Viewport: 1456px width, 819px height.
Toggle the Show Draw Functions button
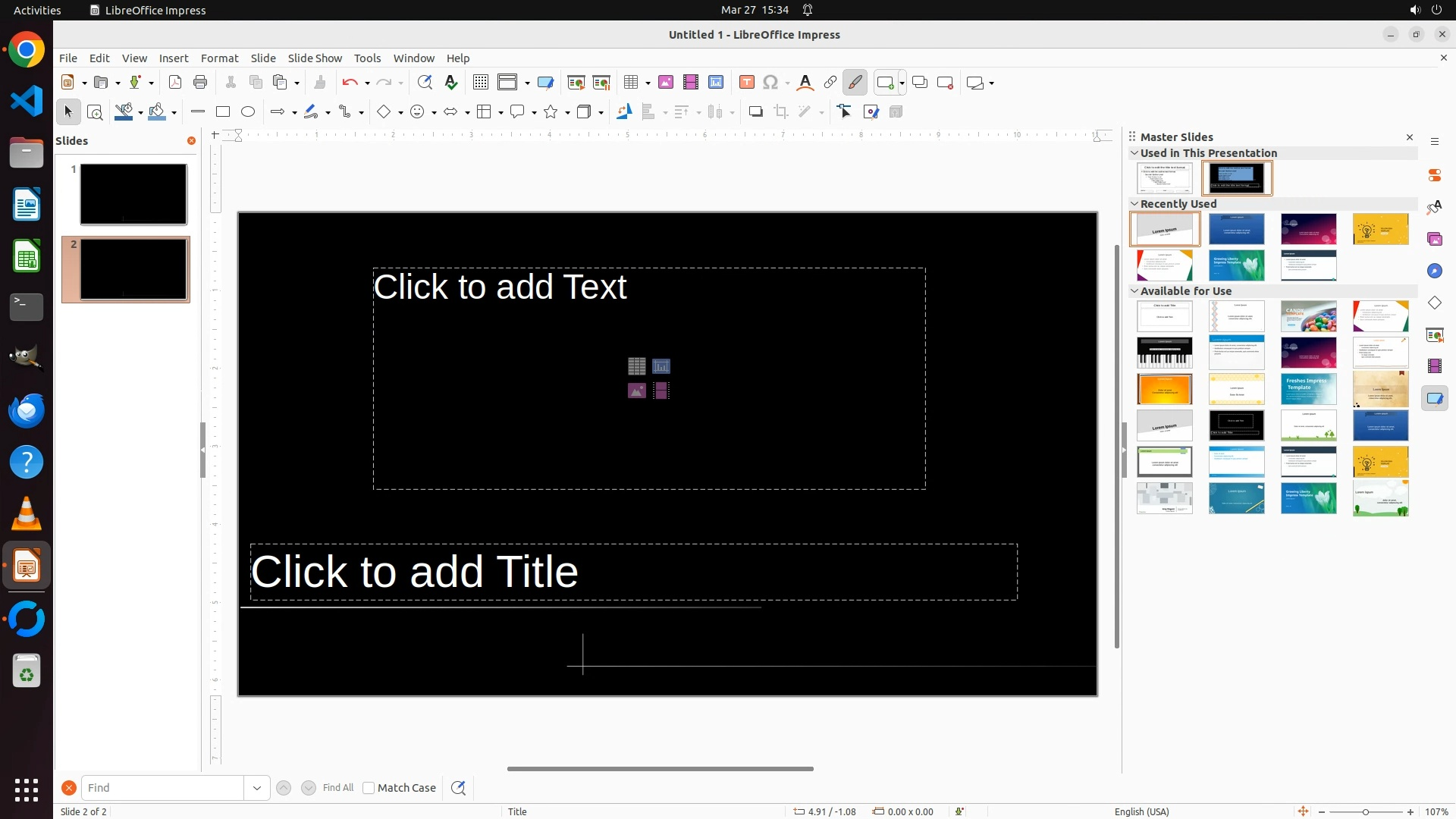pos(855,83)
